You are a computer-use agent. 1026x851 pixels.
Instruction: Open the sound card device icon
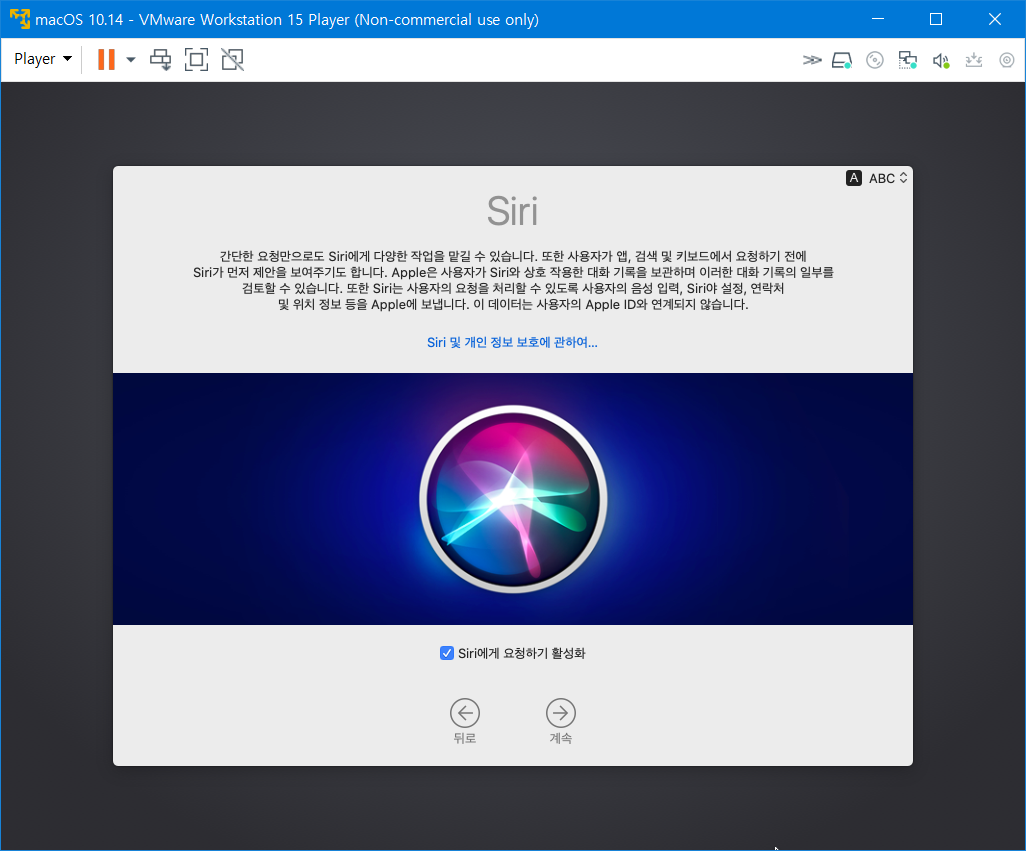(941, 60)
